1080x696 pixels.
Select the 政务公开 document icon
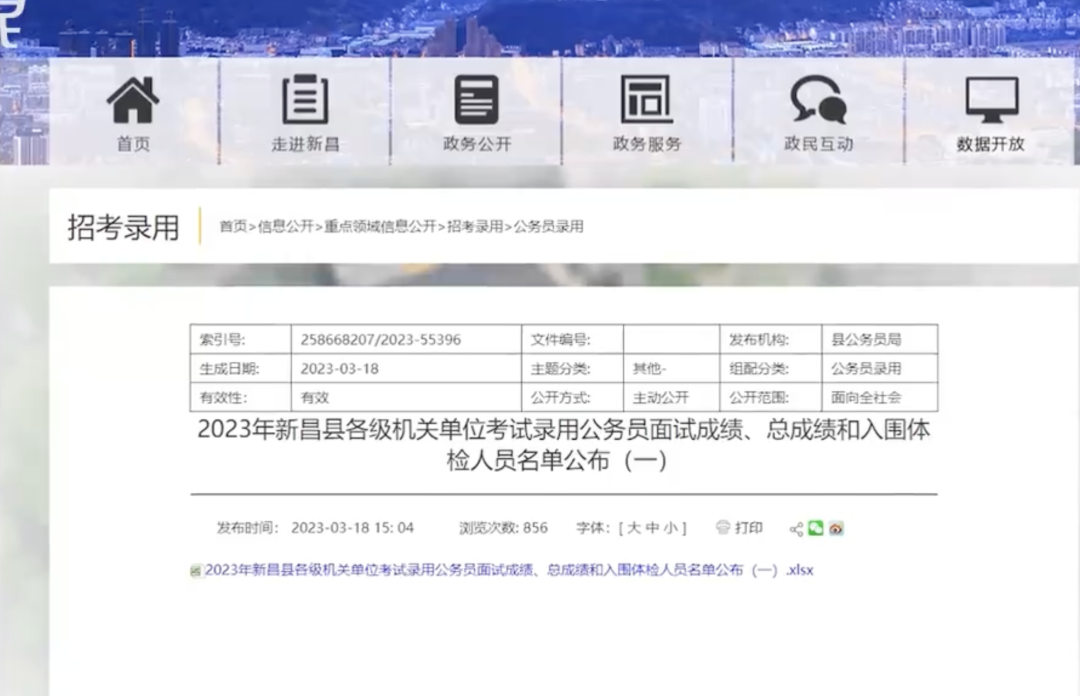tap(477, 100)
